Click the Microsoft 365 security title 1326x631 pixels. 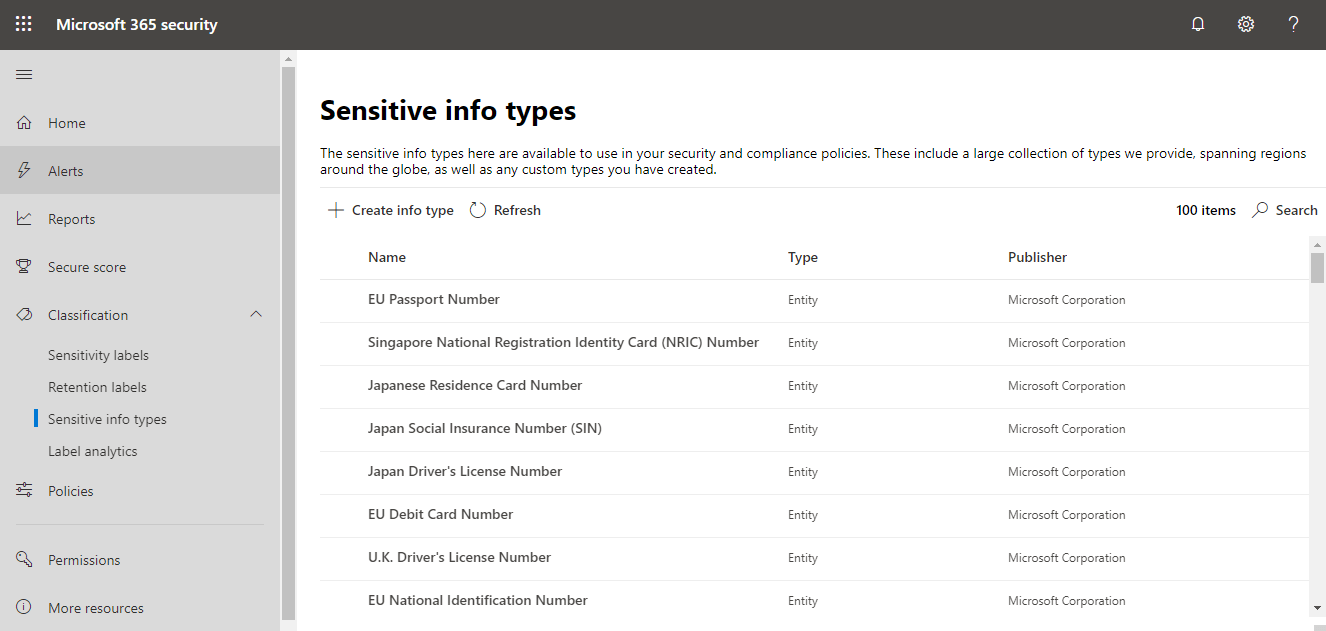[137, 25]
